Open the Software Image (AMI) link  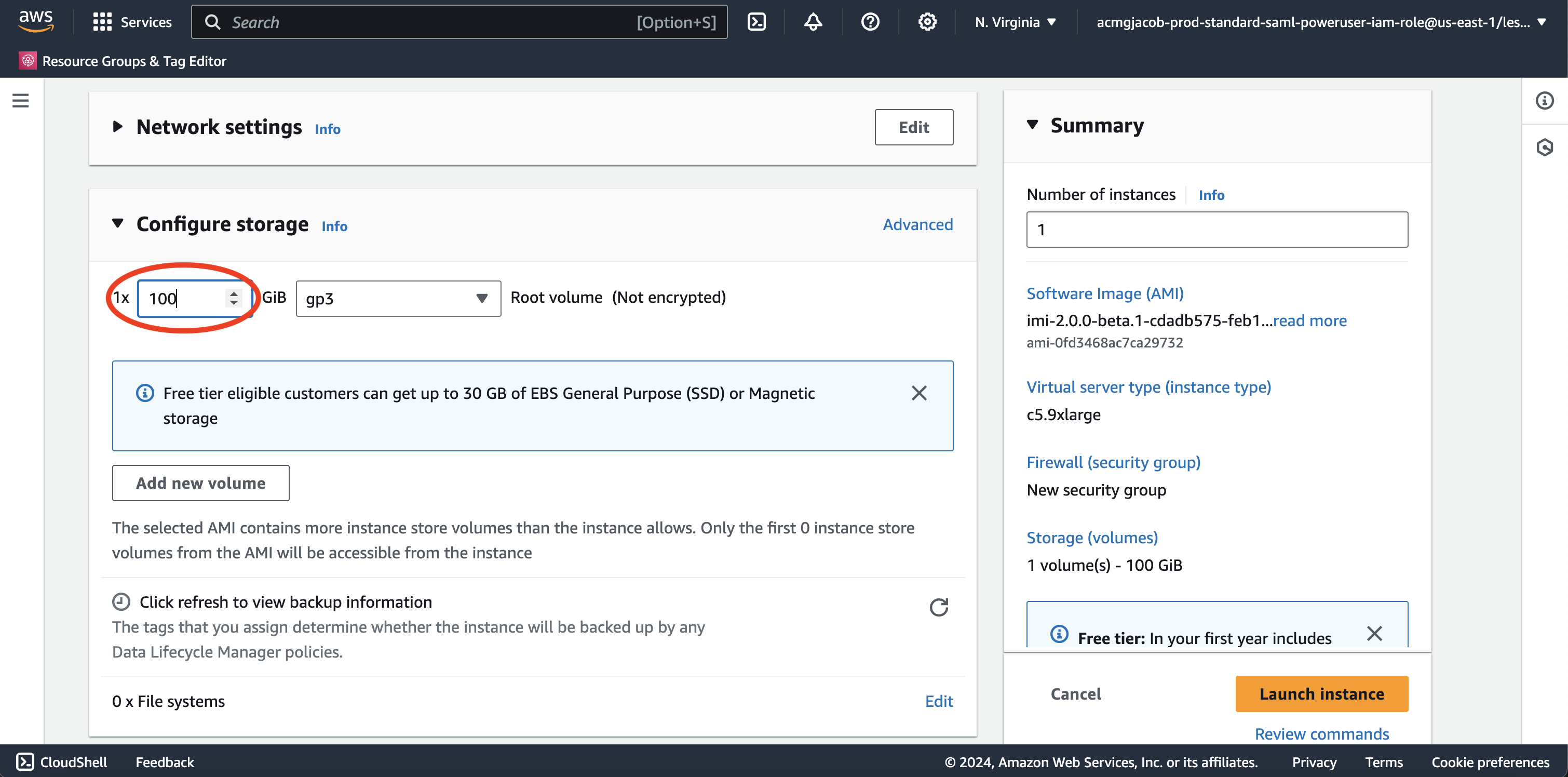[x=1105, y=293]
